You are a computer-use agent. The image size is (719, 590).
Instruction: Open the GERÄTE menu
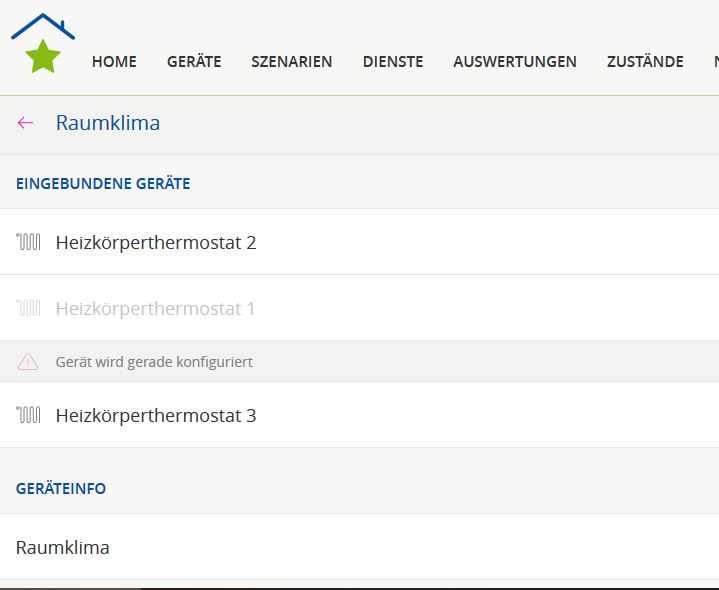(194, 62)
